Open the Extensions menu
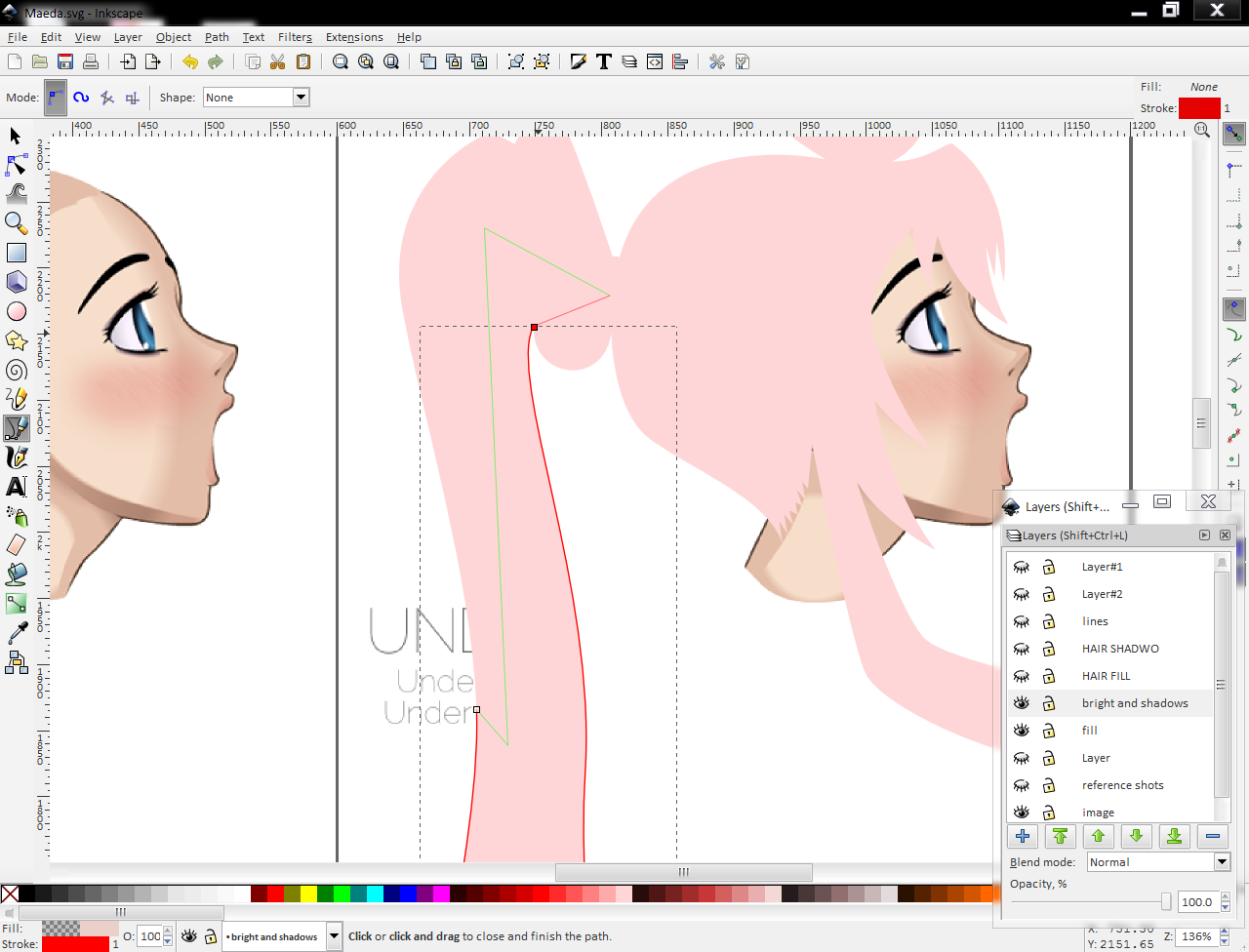Viewport: 1249px width, 952px height. click(354, 37)
